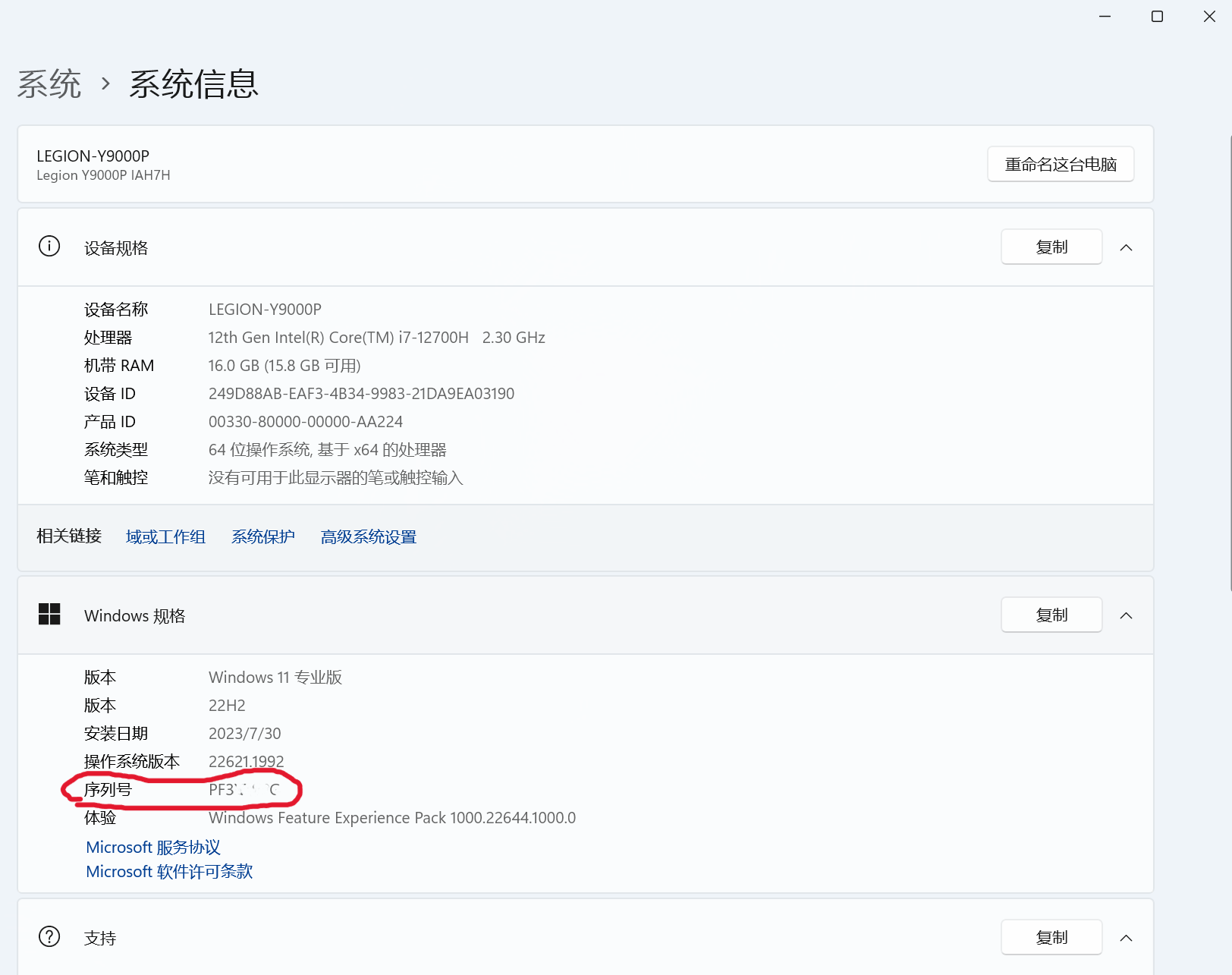Go back to 系统 breadcrumb
The height and width of the screenshot is (975, 1232).
pyautogui.click(x=49, y=83)
